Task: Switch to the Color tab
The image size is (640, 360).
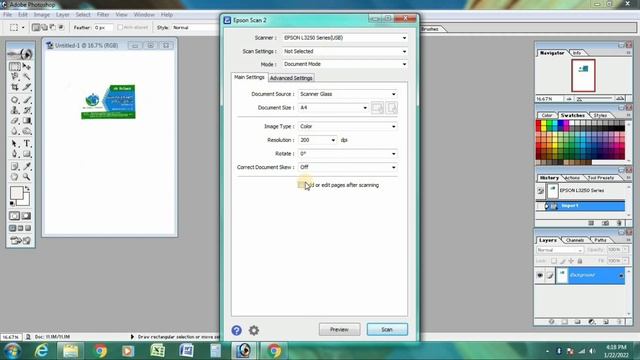Action: [547, 116]
